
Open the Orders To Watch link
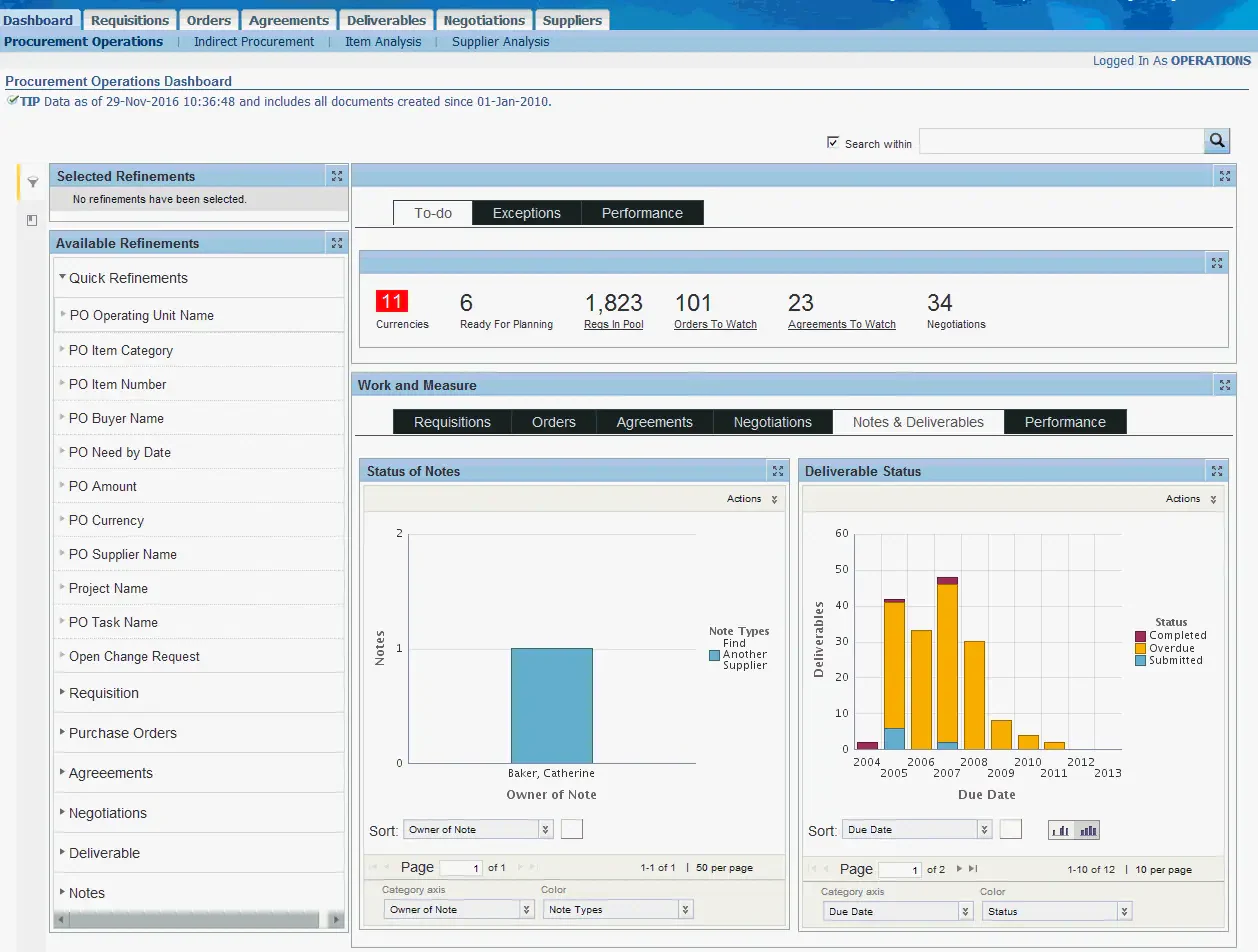coord(715,324)
